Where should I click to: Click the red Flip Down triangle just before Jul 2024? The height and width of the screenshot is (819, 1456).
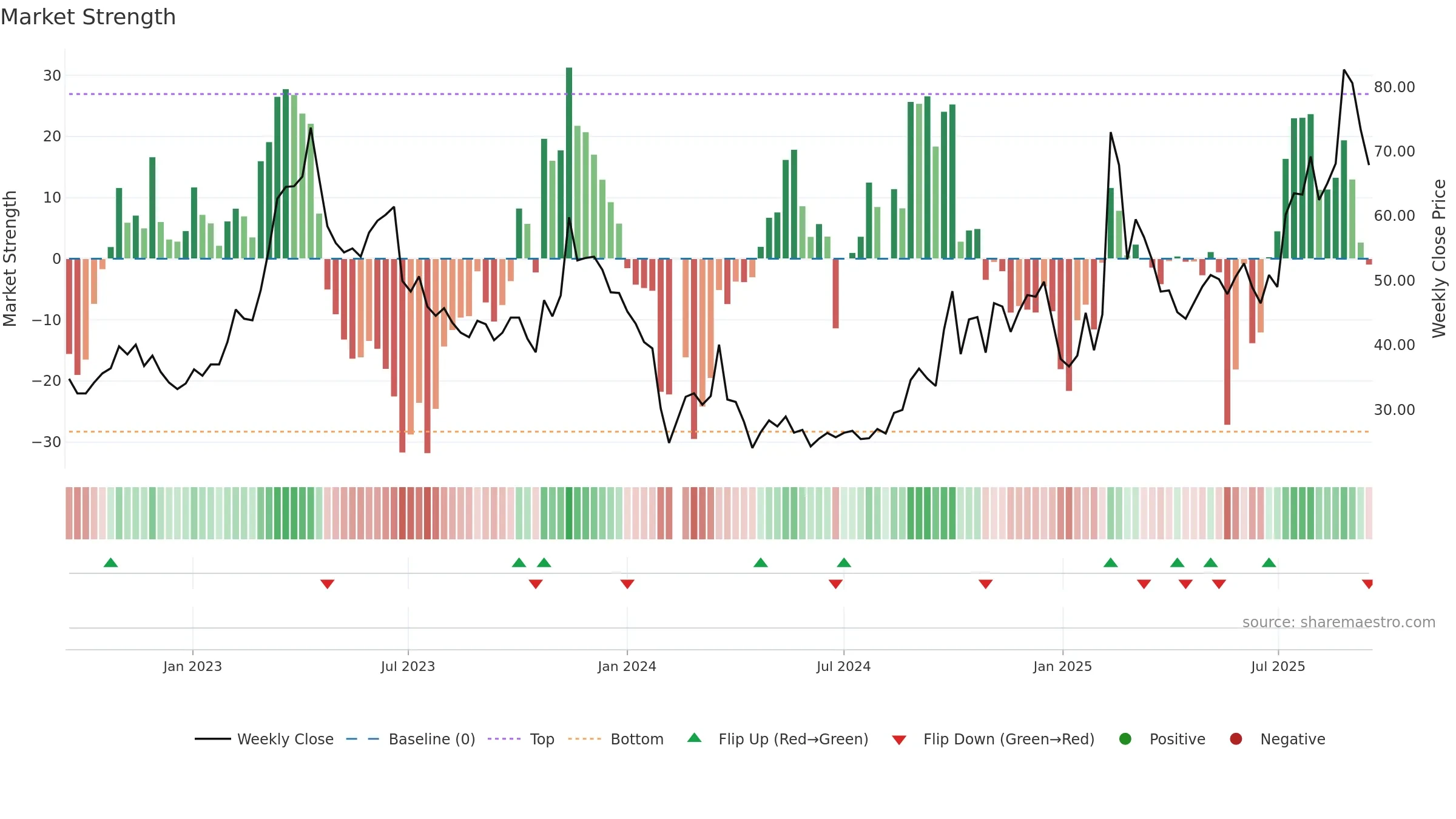835,584
